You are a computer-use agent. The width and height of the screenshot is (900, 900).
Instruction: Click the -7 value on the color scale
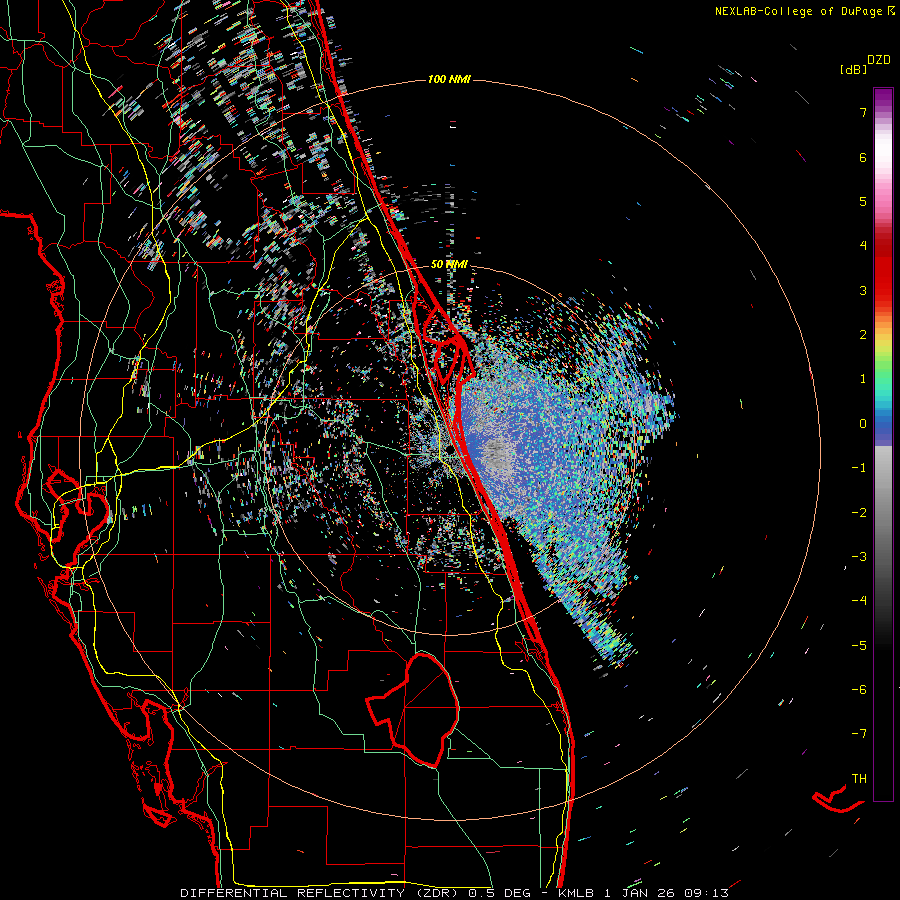point(859,734)
